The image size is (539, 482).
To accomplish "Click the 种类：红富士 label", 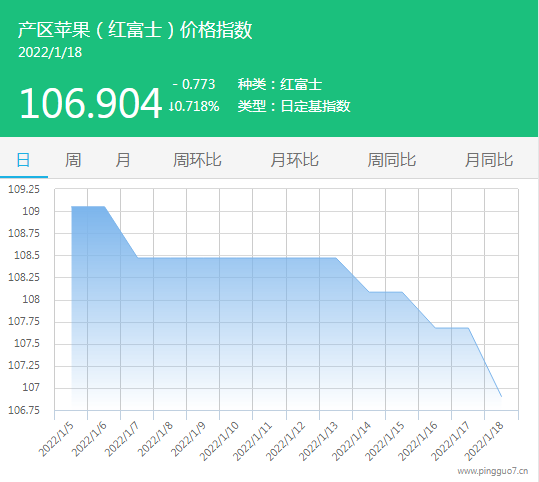I will [x=279, y=85].
